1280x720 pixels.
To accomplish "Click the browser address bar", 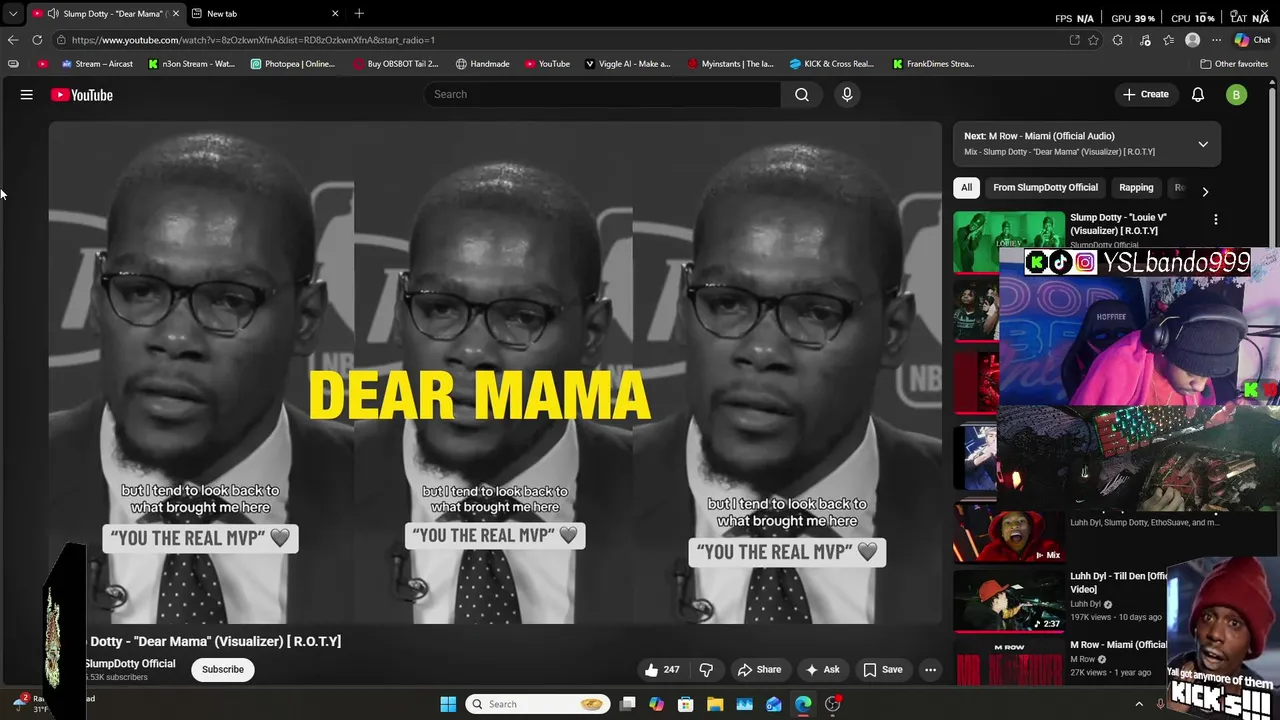I will coord(560,40).
